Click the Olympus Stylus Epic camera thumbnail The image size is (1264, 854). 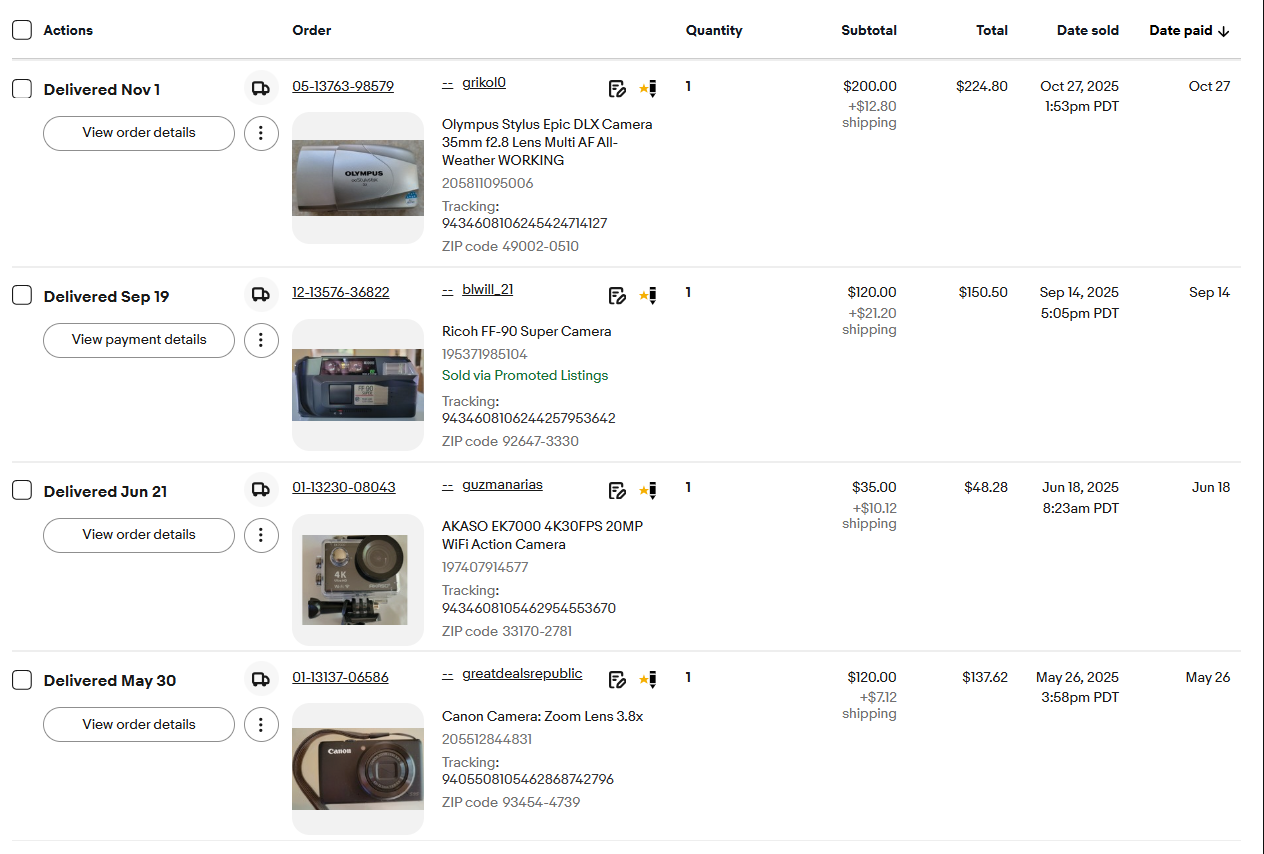tap(358, 178)
